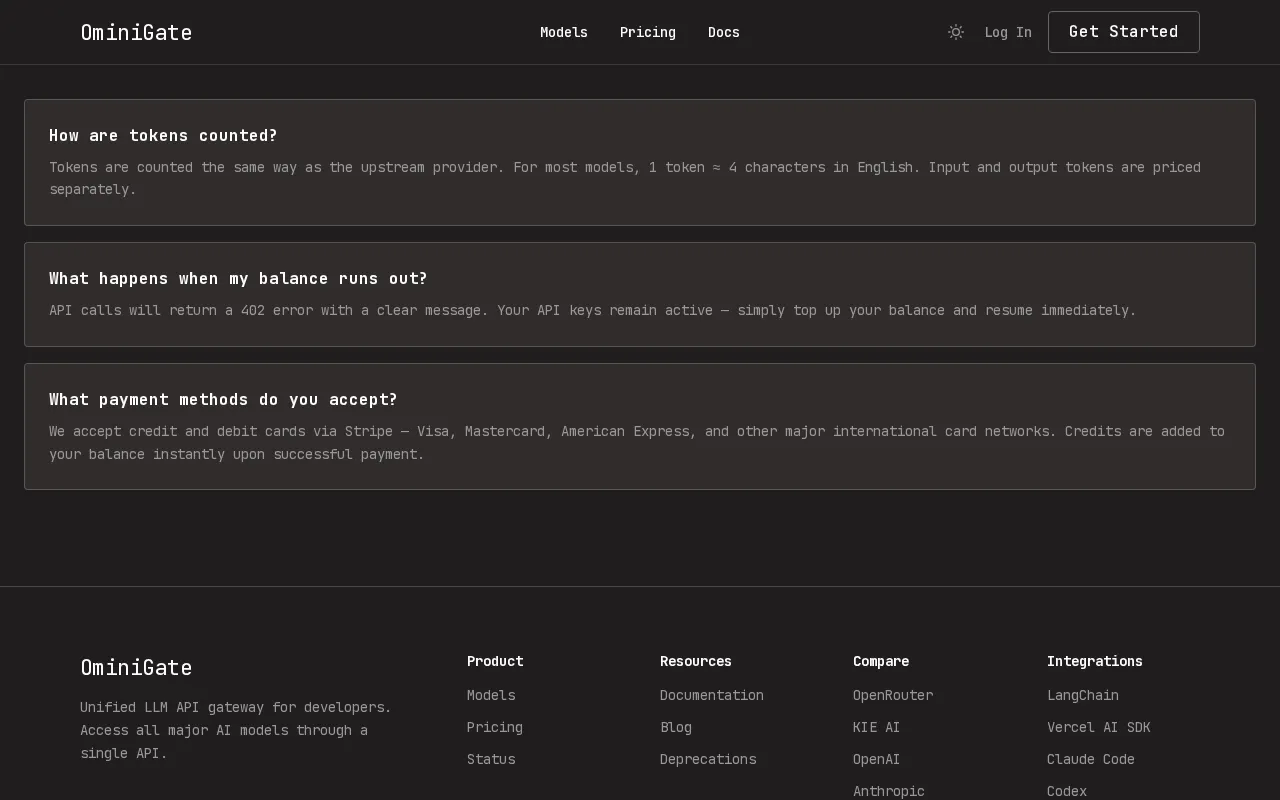Open the footer Status link
The width and height of the screenshot is (1280, 800).
point(491,759)
